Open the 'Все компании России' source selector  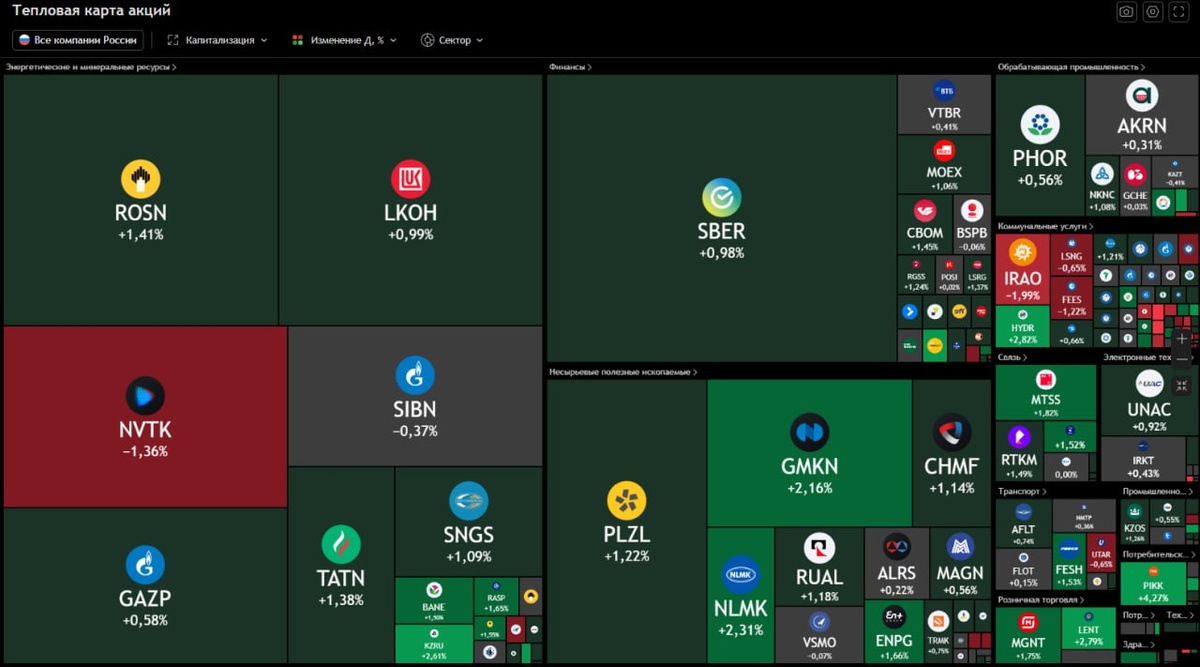(x=78, y=40)
